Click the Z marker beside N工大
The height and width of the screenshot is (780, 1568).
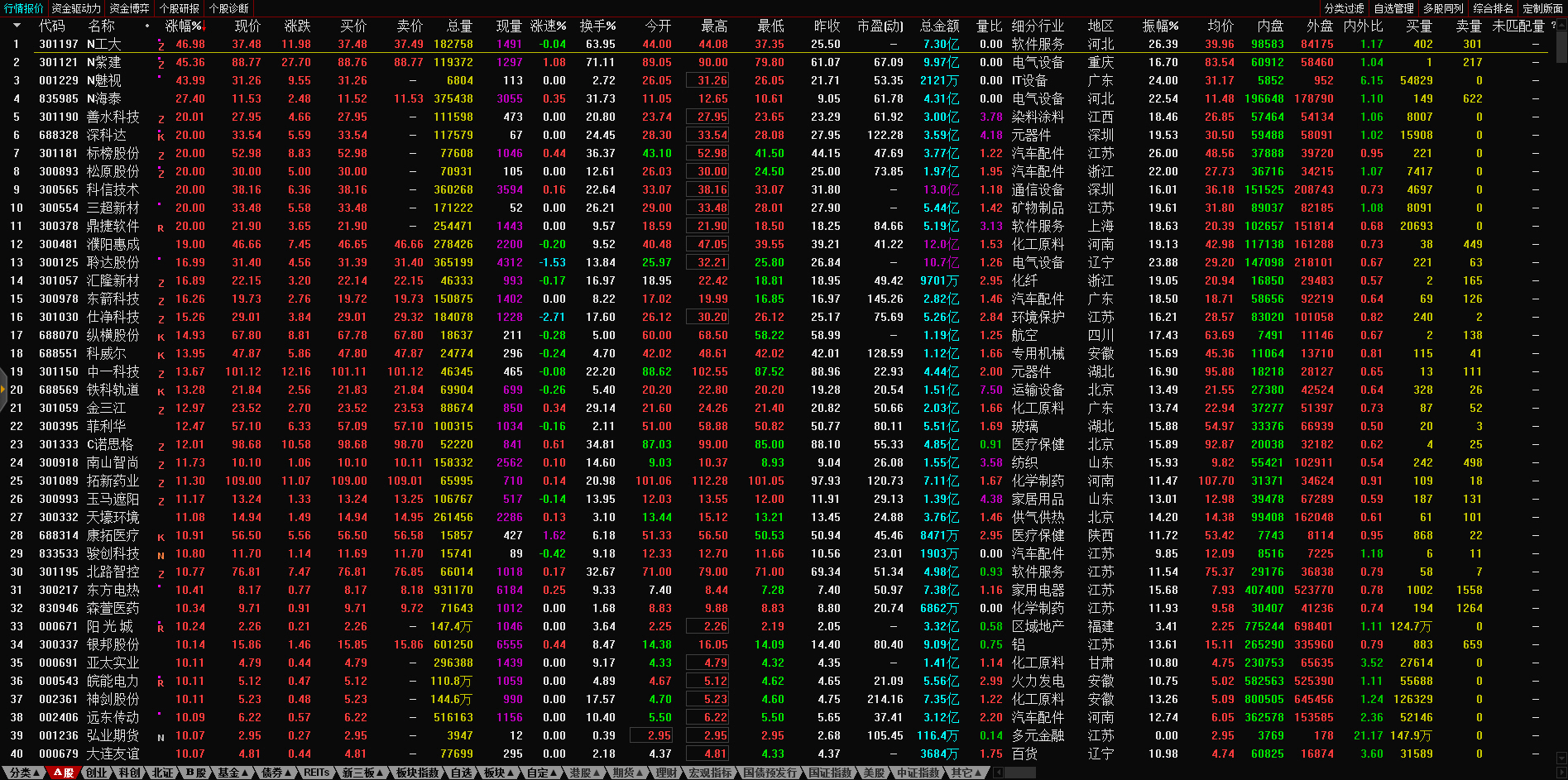click(x=161, y=45)
